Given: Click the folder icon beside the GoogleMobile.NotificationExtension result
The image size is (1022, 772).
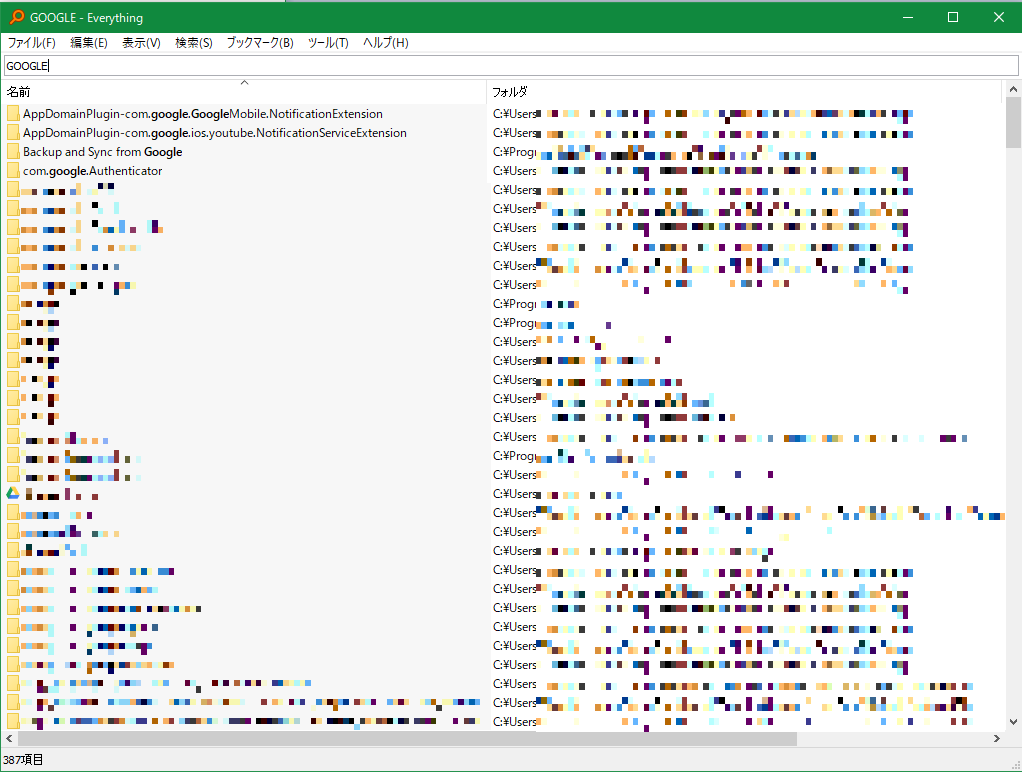Looking at the screenshot, I should pos(13,114).
